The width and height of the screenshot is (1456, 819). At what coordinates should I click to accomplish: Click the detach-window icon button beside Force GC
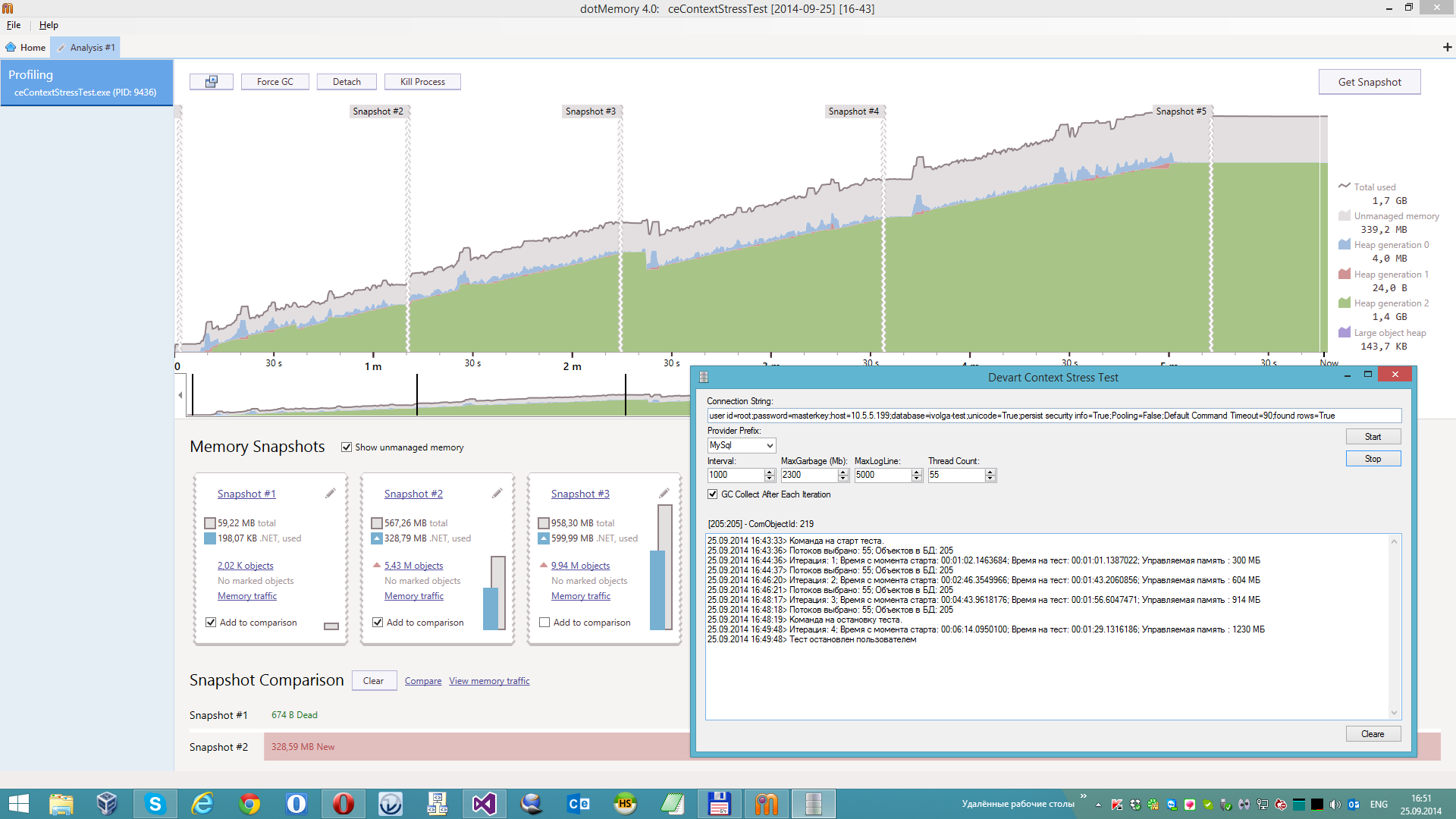point(211,82)
